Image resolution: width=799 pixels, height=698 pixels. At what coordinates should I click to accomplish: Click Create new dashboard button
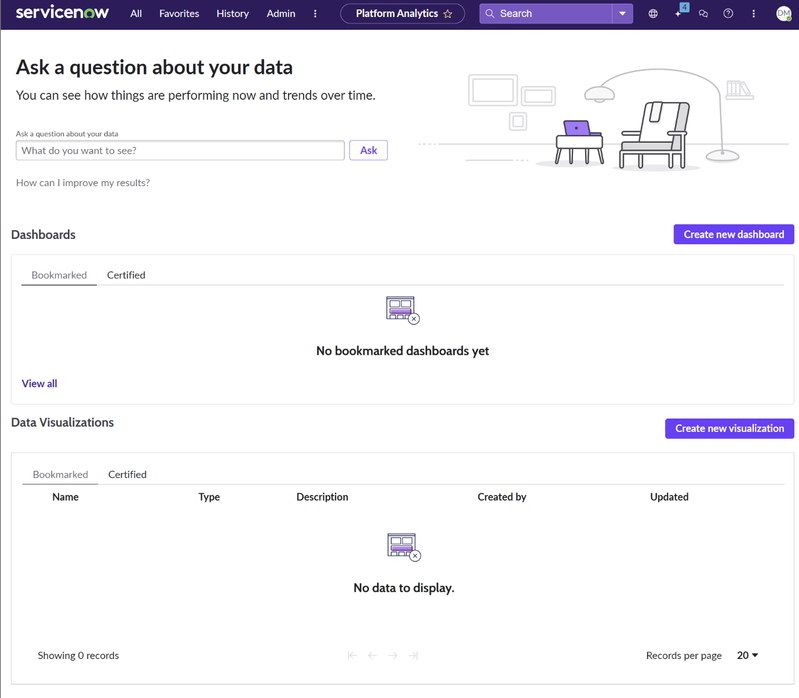734,234
